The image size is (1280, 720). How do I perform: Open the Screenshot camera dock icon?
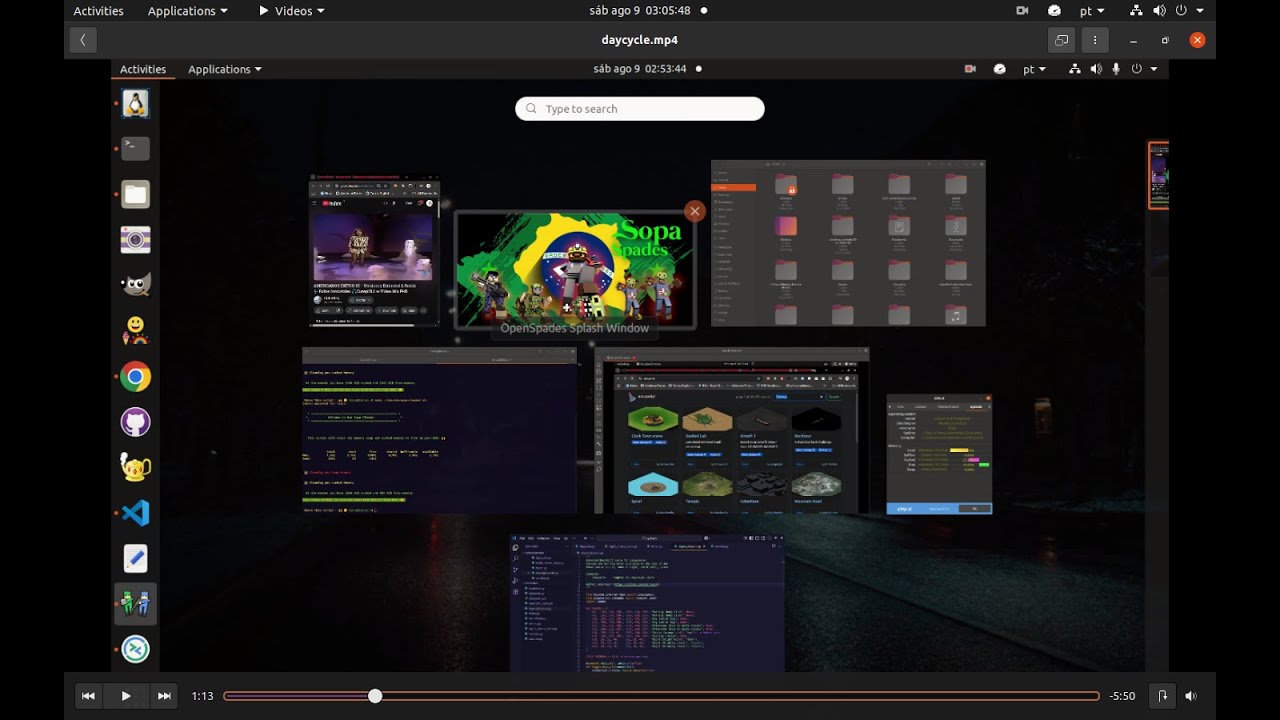[135, 240]
